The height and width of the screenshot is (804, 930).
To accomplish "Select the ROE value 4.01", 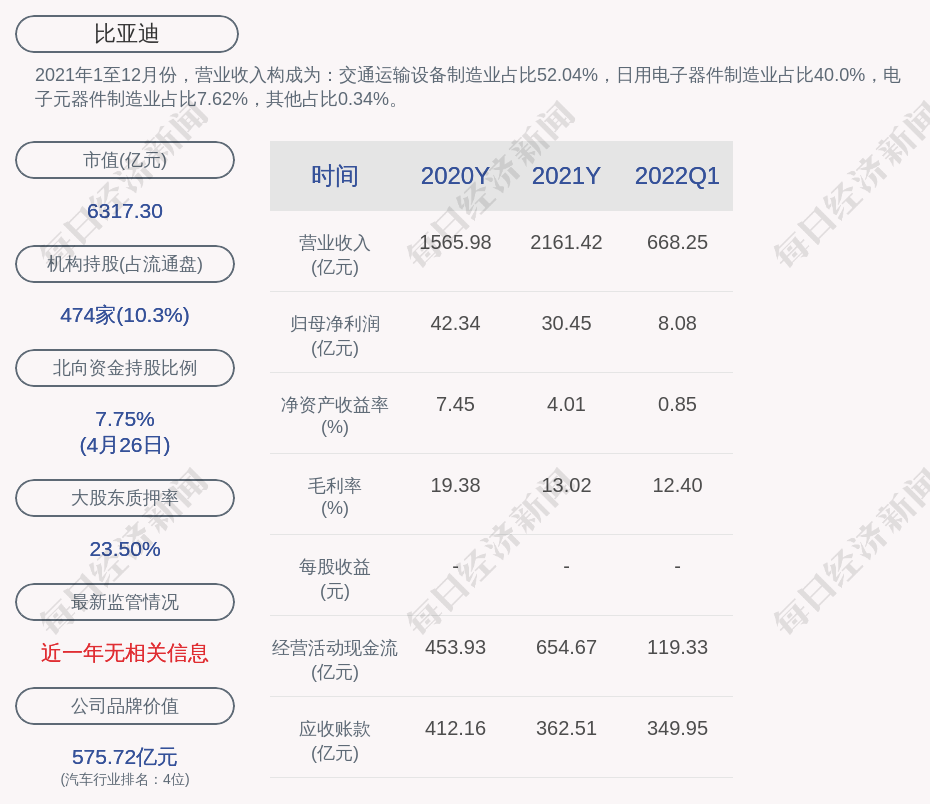I will point(566,404).
